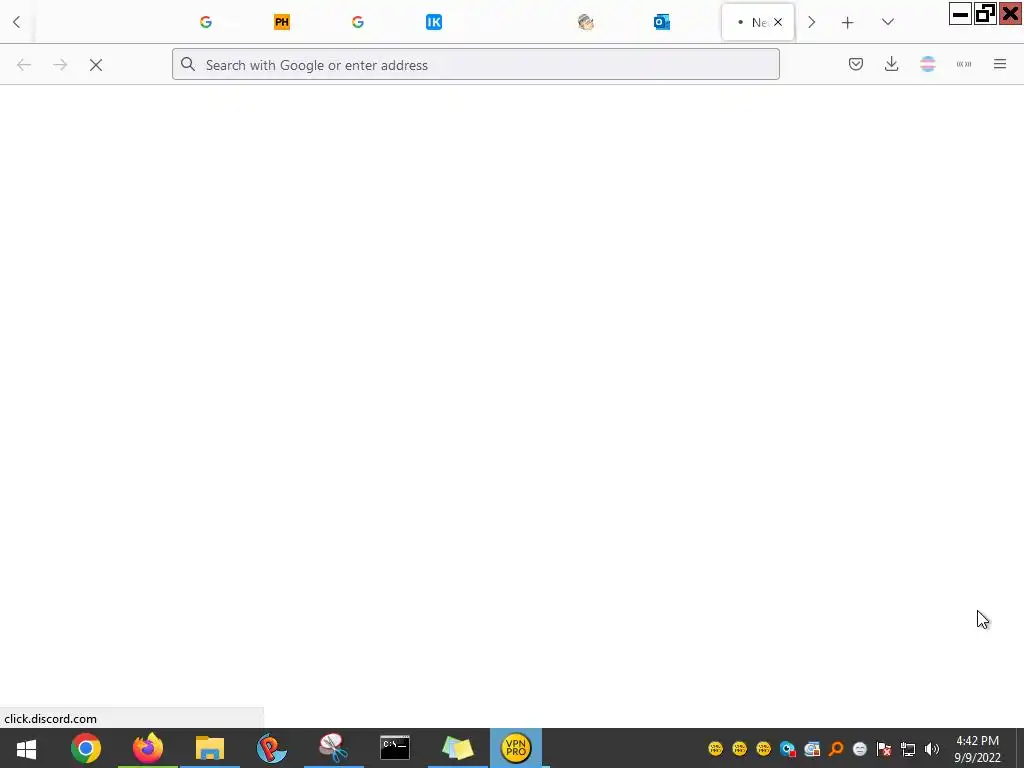Open the Downloads panel

(x=891, y=64)
